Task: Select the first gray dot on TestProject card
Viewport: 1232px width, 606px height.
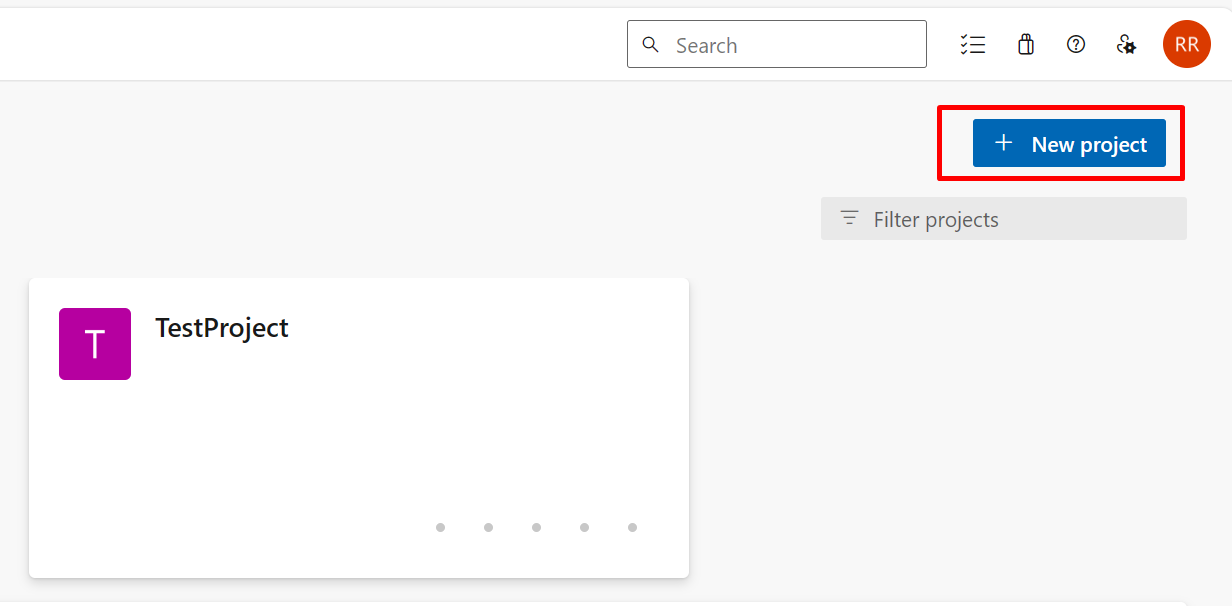Action: 440,527
